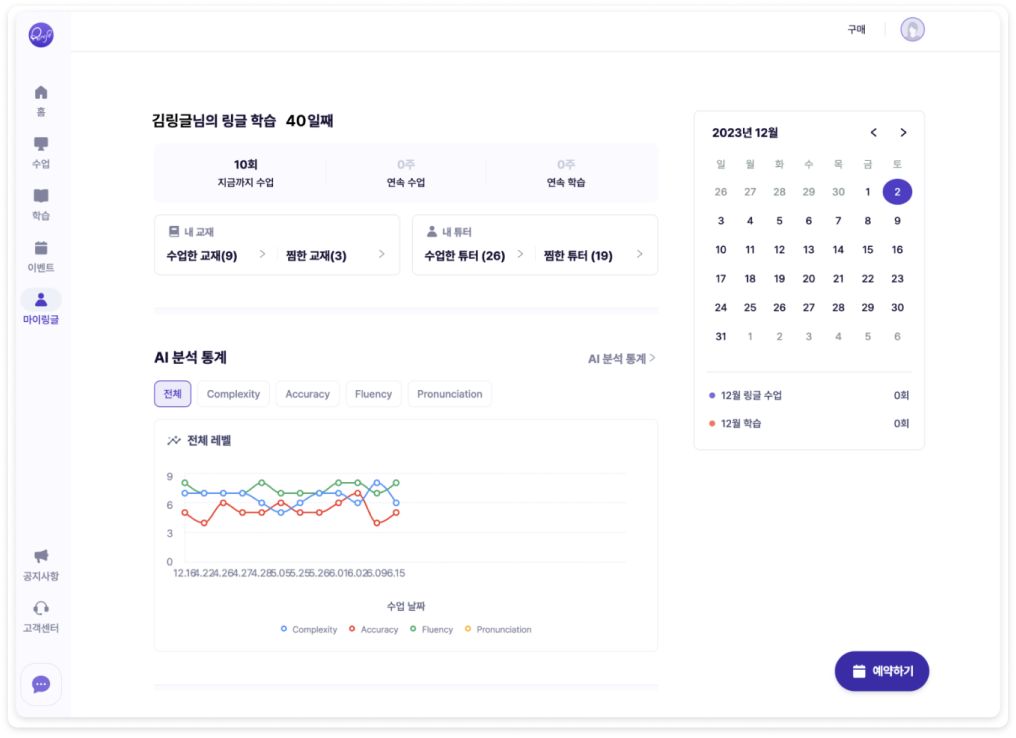Viewport: 1016px width, 738px height.
Task: Click the 예약하기 booking button
Action: pyautogui.click(x=882, y=671)
